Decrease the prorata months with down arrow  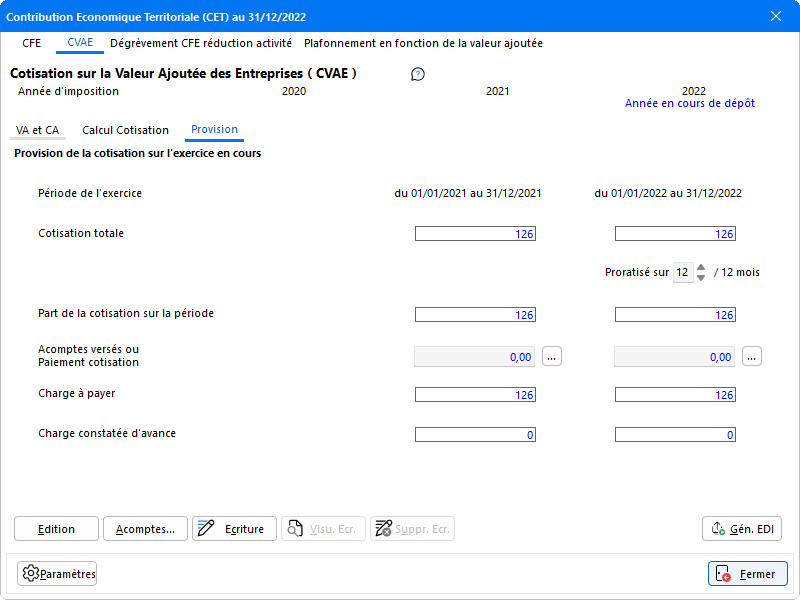701,278
